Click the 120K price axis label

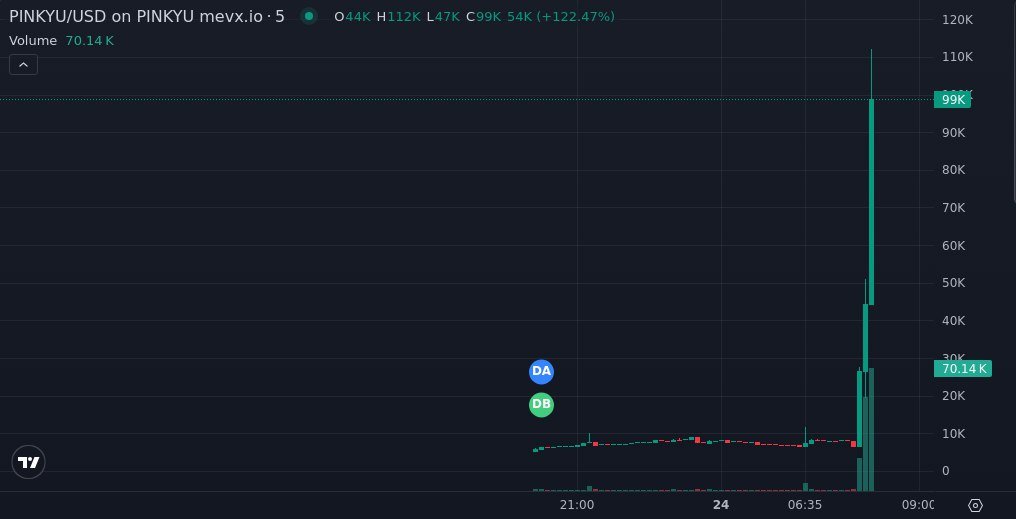(x=957, y=20)
